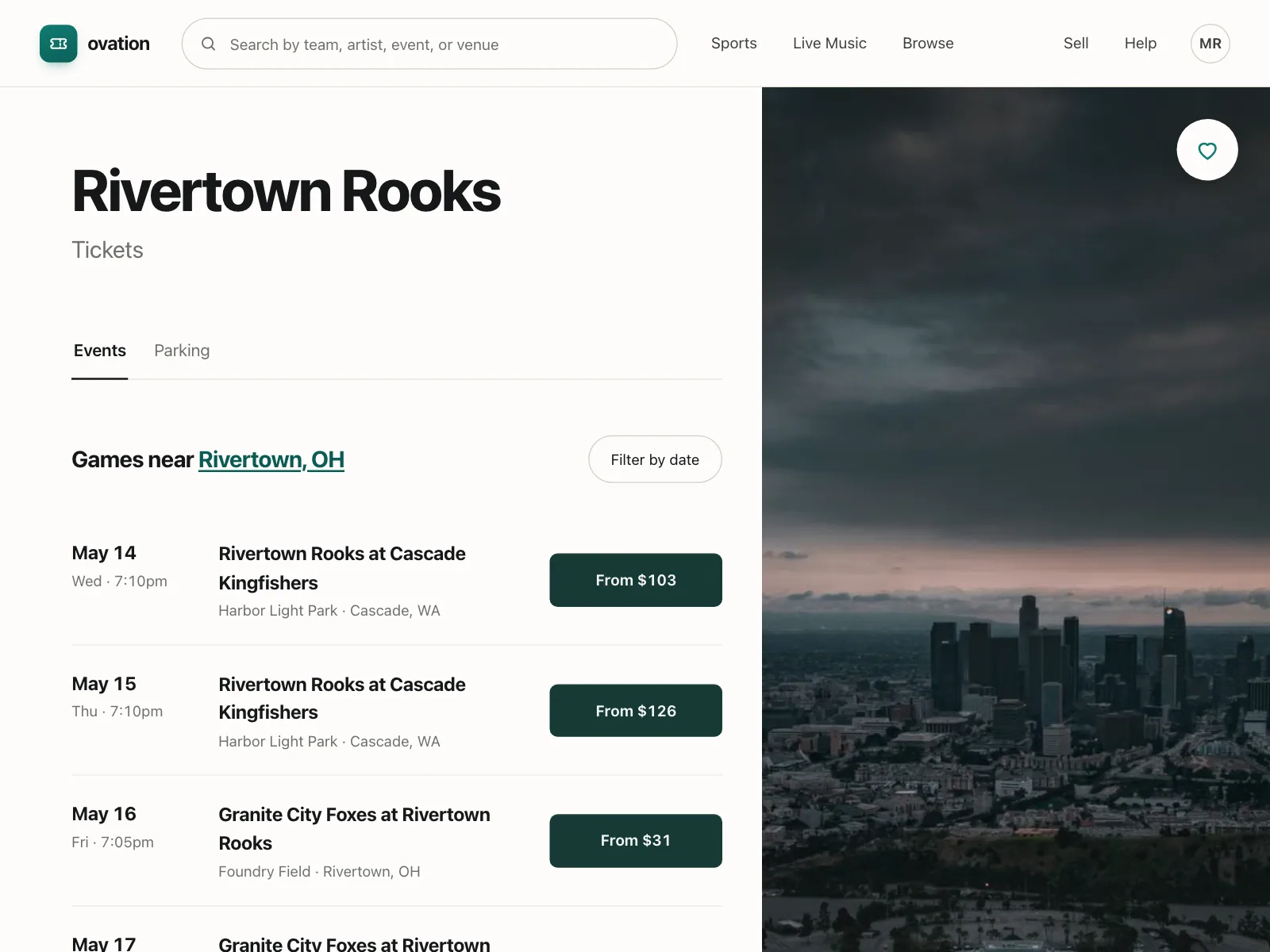Click the May 14 Harbor Light Park venue text
The height and width of the screenshot is (952, 1270).
(329, 611)
